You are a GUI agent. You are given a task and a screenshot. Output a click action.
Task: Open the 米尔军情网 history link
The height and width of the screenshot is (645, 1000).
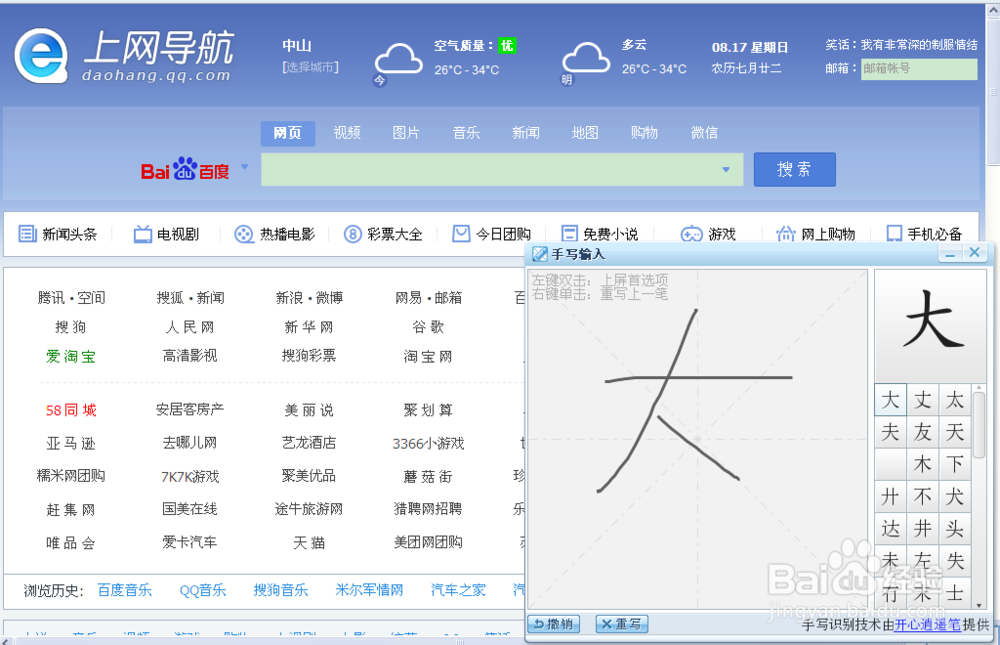pyautogui.click(x=369, y=590)
